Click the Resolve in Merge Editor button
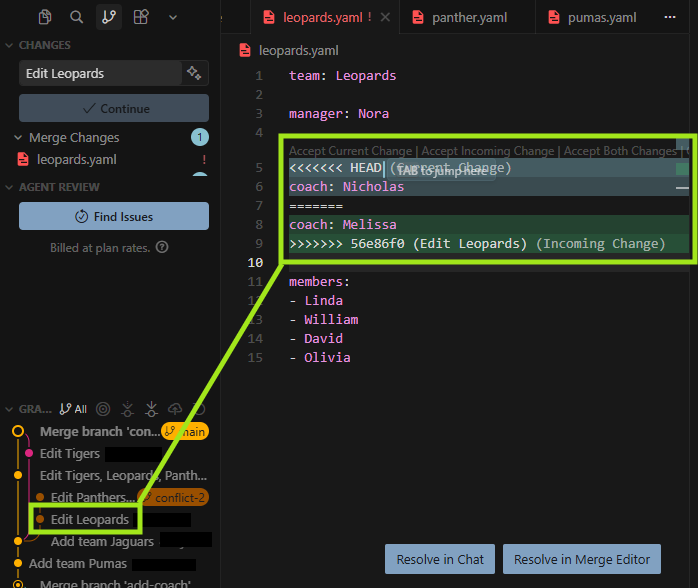 click(x=582, y=559)
